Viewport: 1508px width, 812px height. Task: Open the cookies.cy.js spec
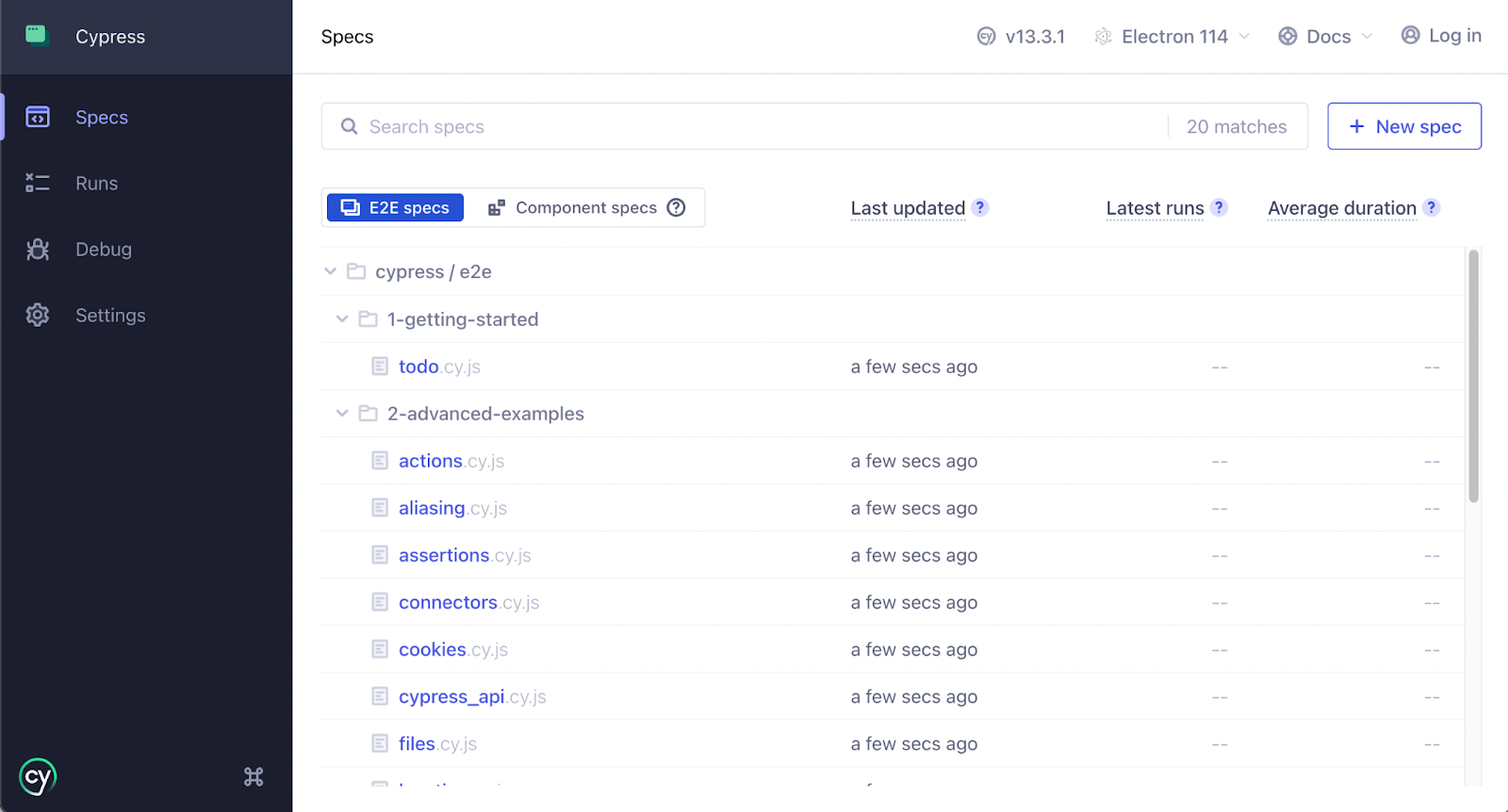(x=453, y=649)
